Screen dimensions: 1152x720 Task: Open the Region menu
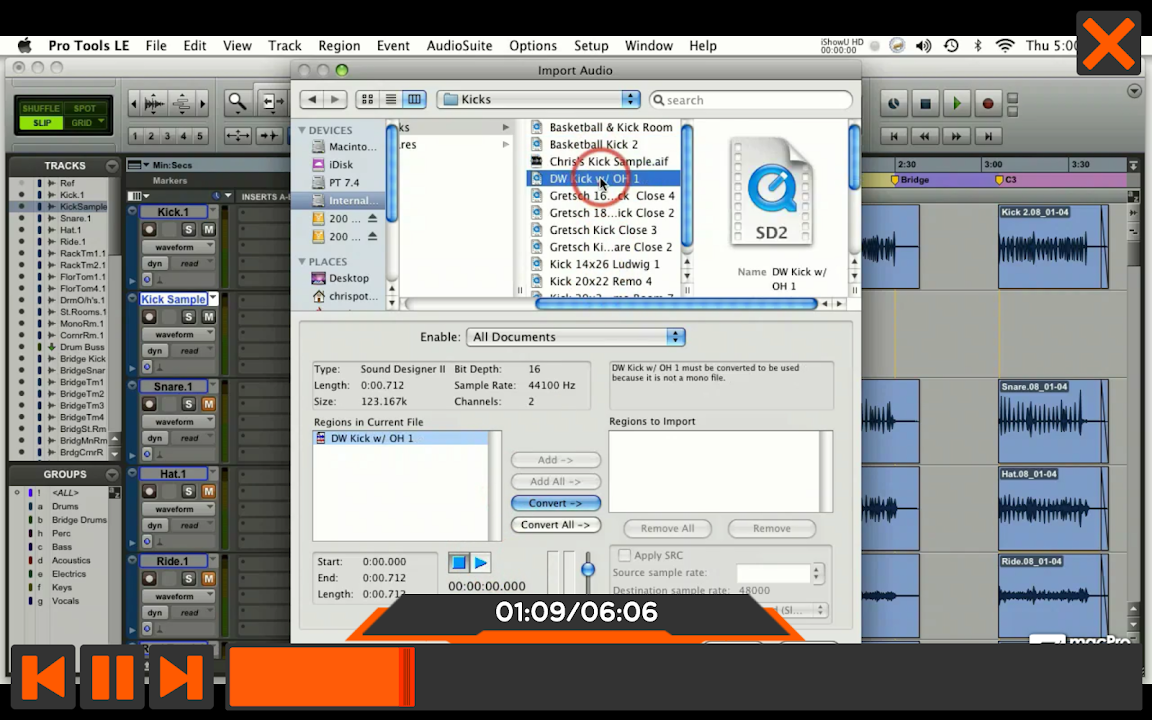[x=339, y=46]
